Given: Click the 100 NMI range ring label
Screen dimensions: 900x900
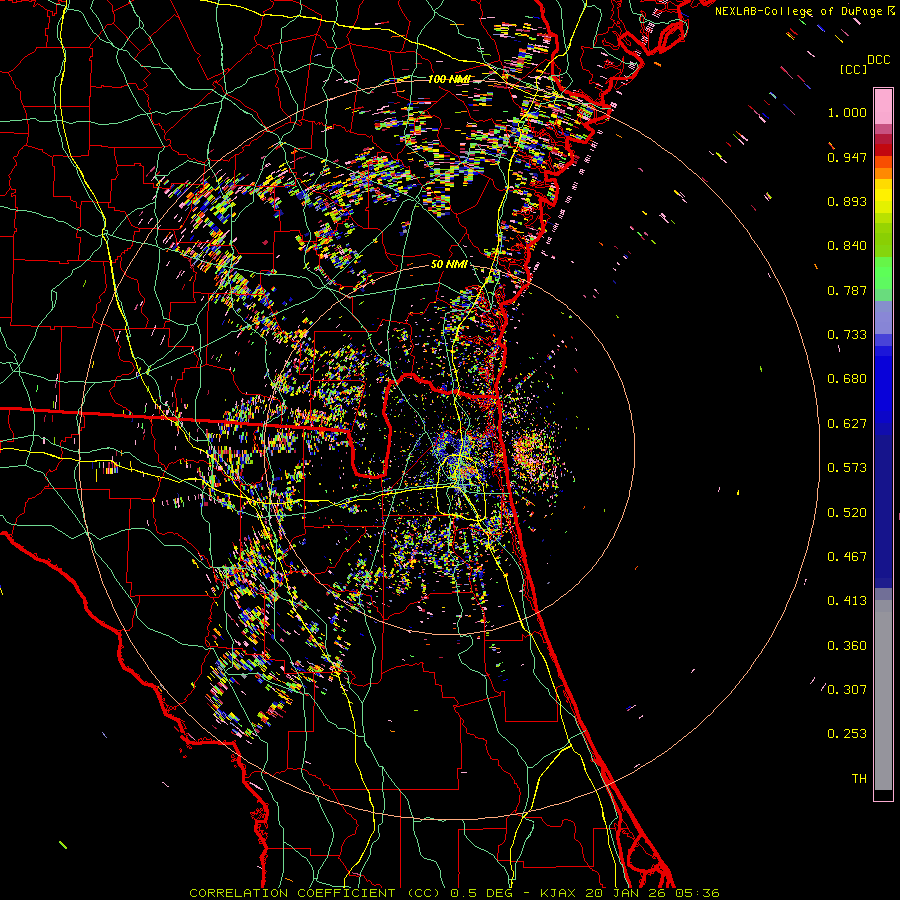Looking at the screenshot, I should pyautogui.click(x=449, y=79).
